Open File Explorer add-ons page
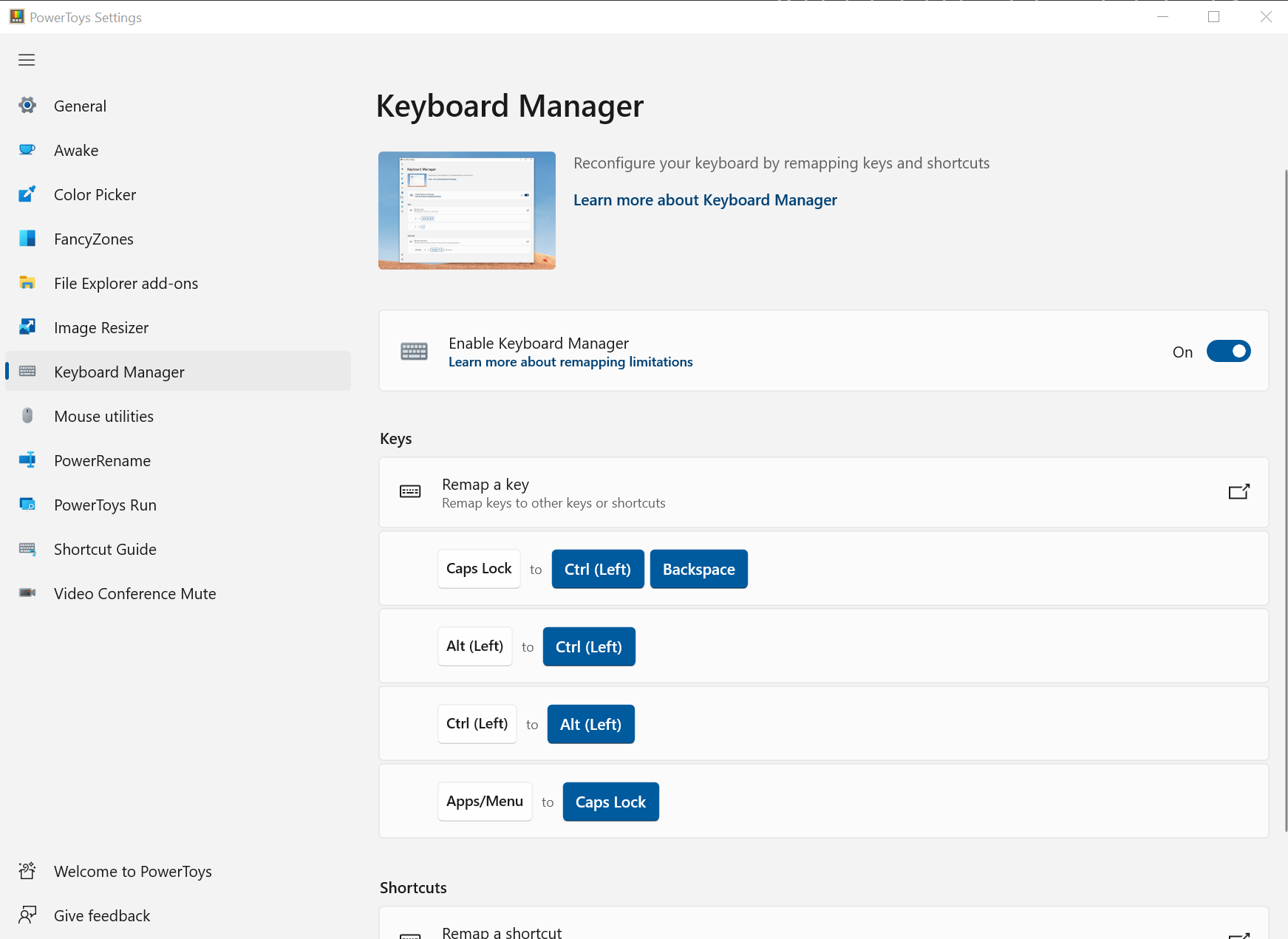1288x939 pixels. (x=178, y=283)
